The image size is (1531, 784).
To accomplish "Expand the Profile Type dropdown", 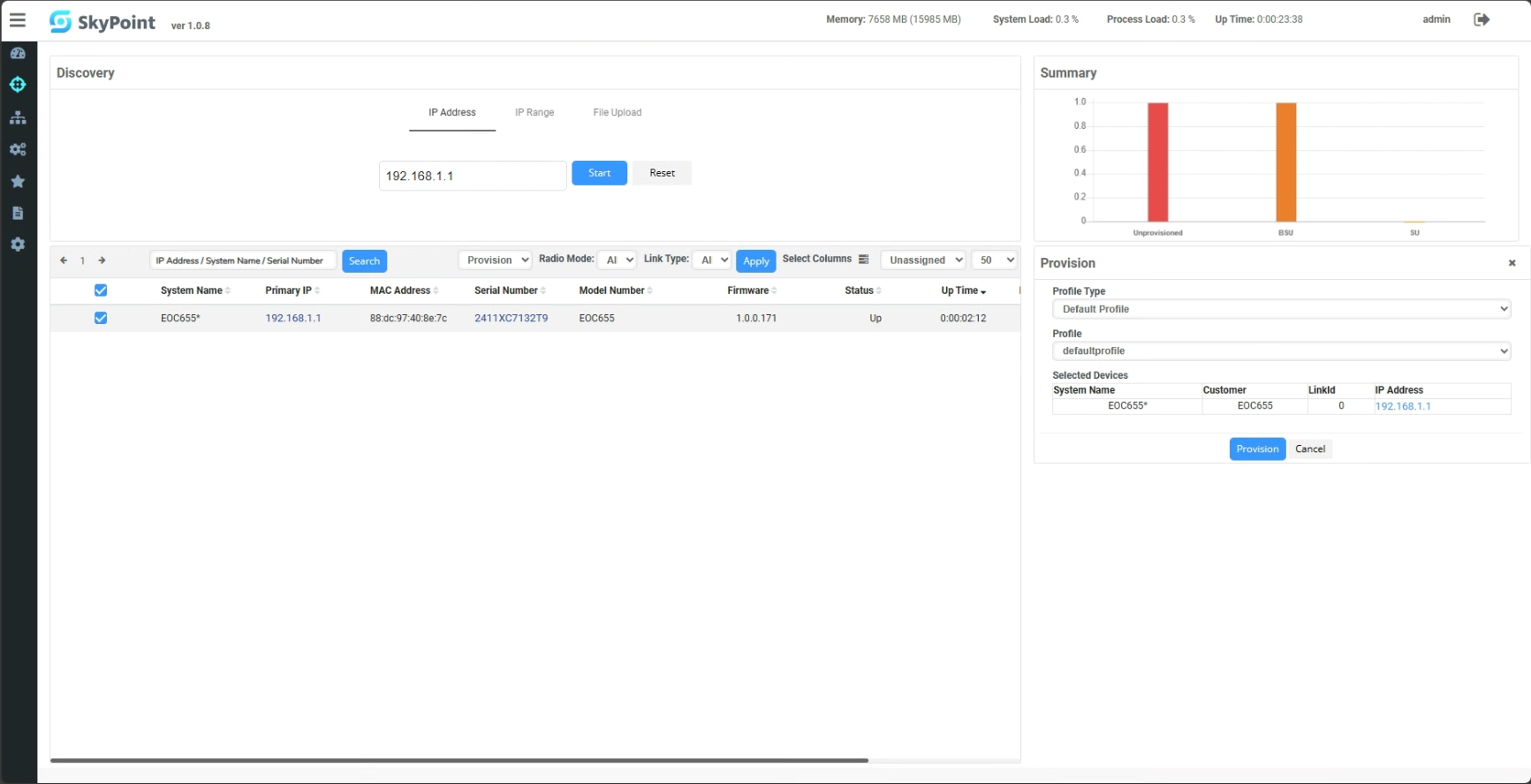I will [x=1281, y=309].
